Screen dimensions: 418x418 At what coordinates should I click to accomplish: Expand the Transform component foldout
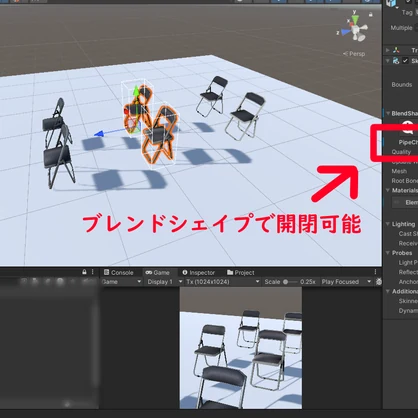point(387,50)
